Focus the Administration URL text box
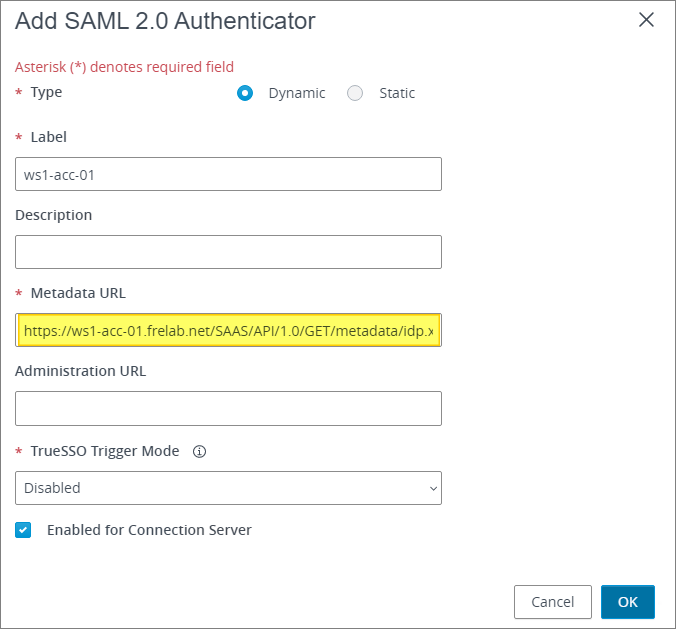The height and width of the screenshot is (629, 676). pyautogui.click(x=228, y=408)
